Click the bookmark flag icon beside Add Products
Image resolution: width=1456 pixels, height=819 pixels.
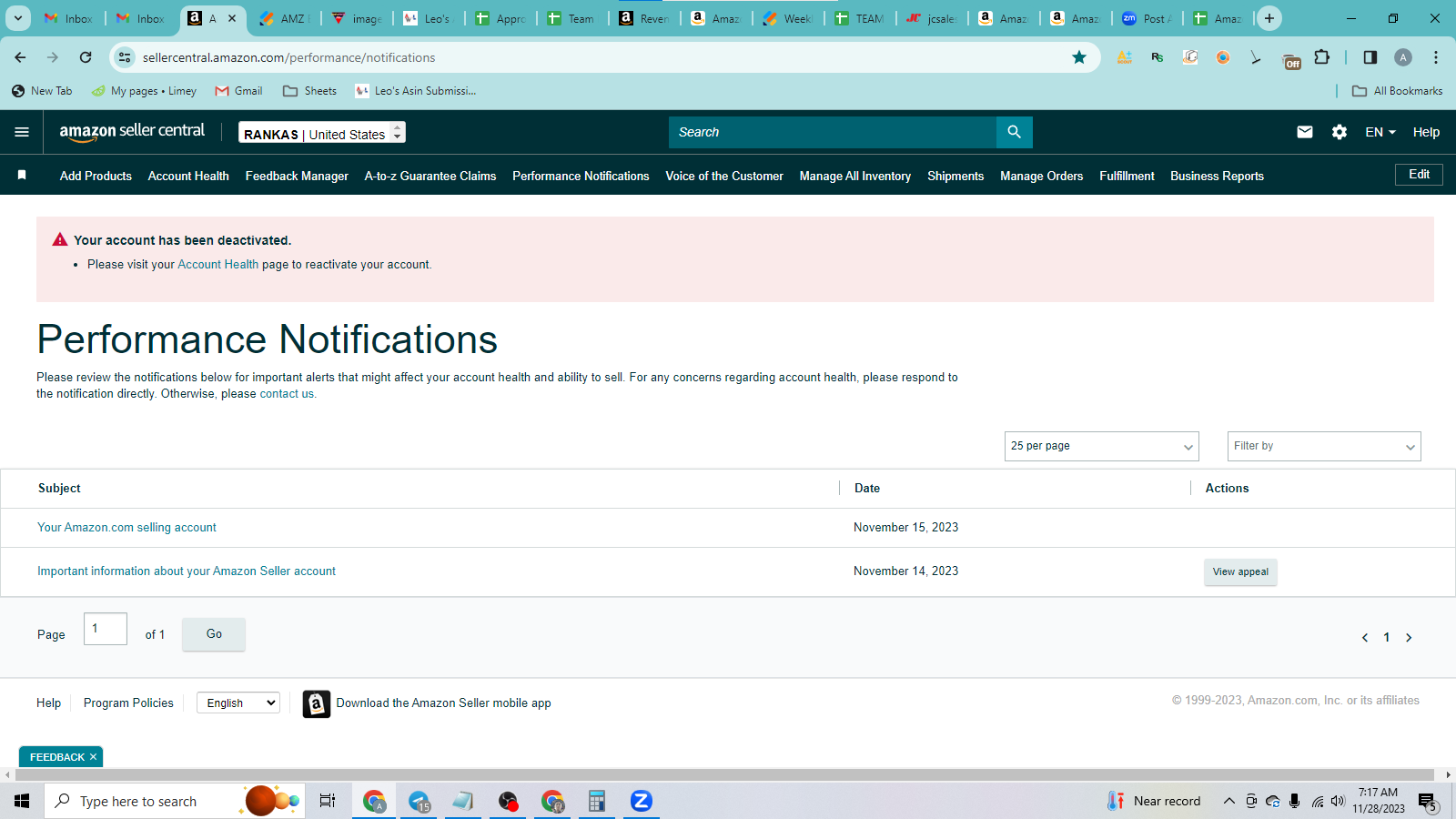click(x=22, y=175)
